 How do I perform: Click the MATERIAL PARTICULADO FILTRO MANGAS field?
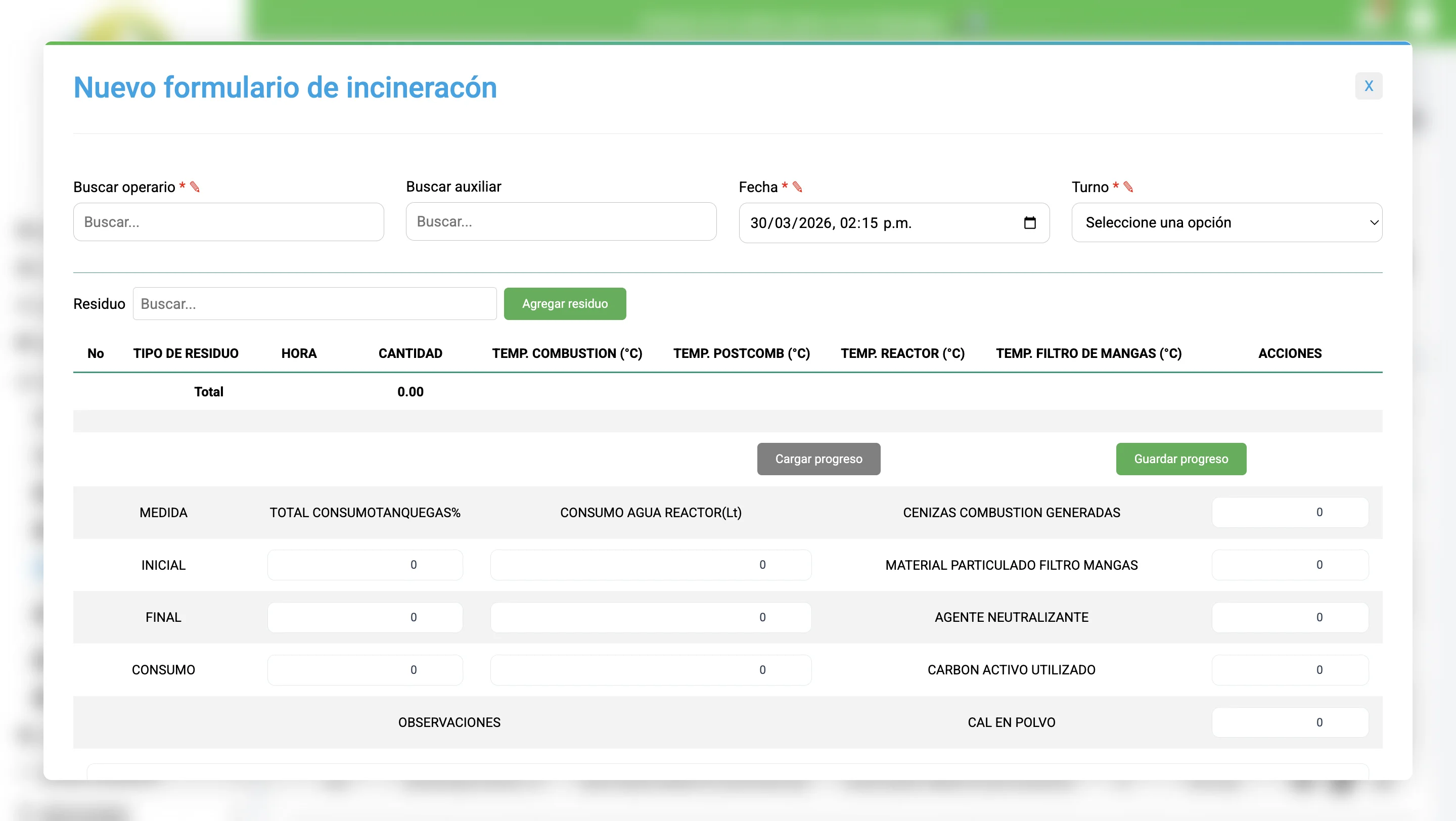(1290, 565)
